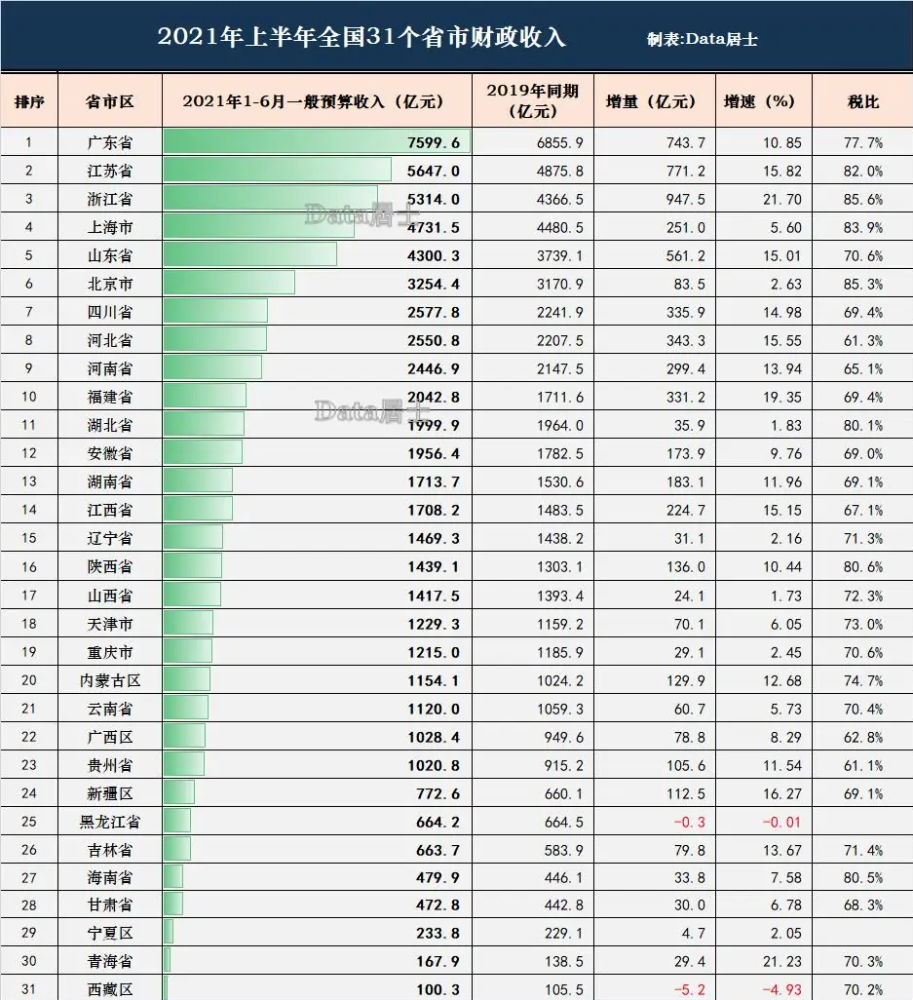This screenshot has height=1000, width=913.
Task: Click the value 5647.0
Action: coord(434,171)
